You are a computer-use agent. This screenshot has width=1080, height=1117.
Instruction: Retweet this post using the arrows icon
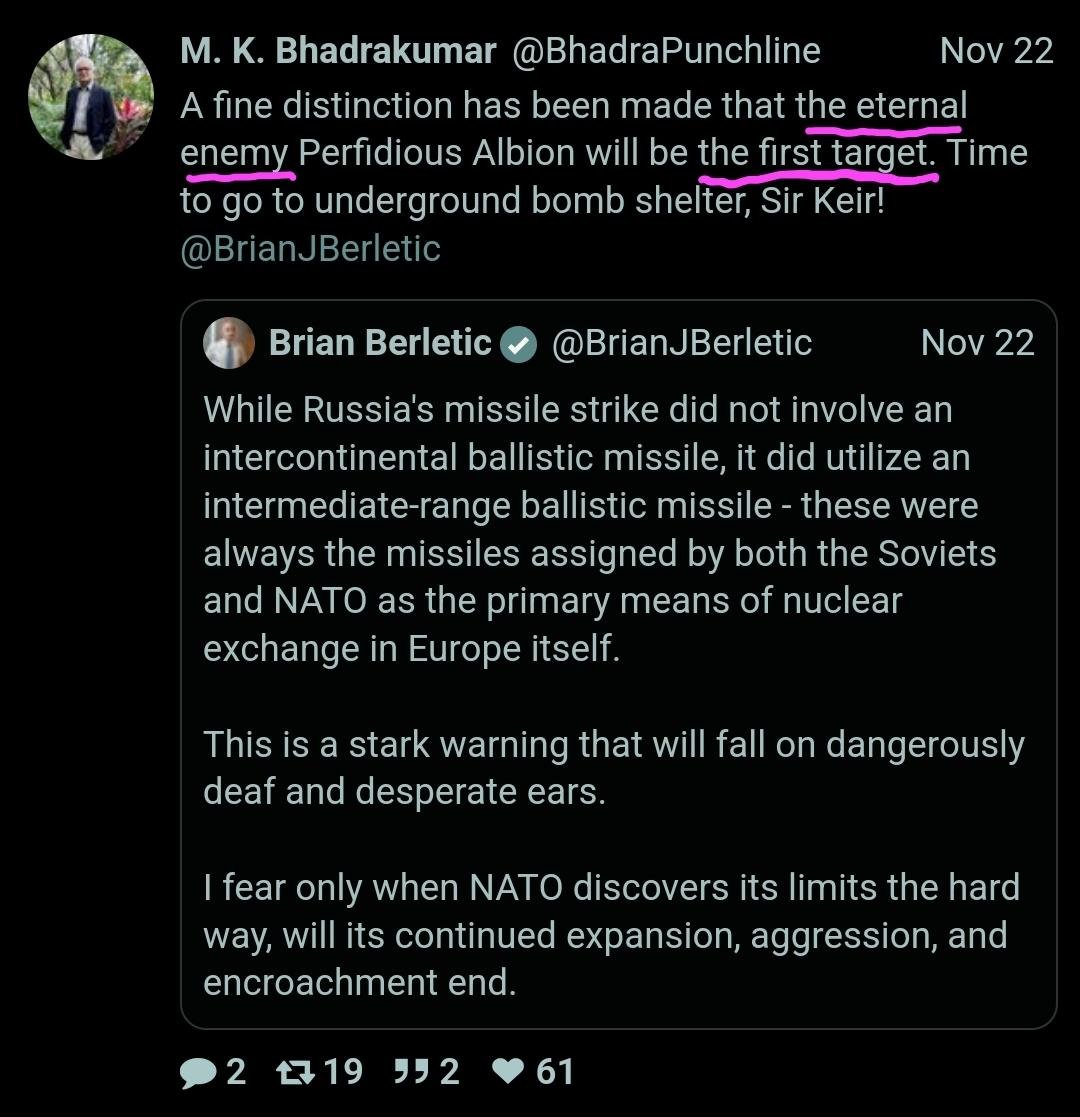(x=295, y=1073)
